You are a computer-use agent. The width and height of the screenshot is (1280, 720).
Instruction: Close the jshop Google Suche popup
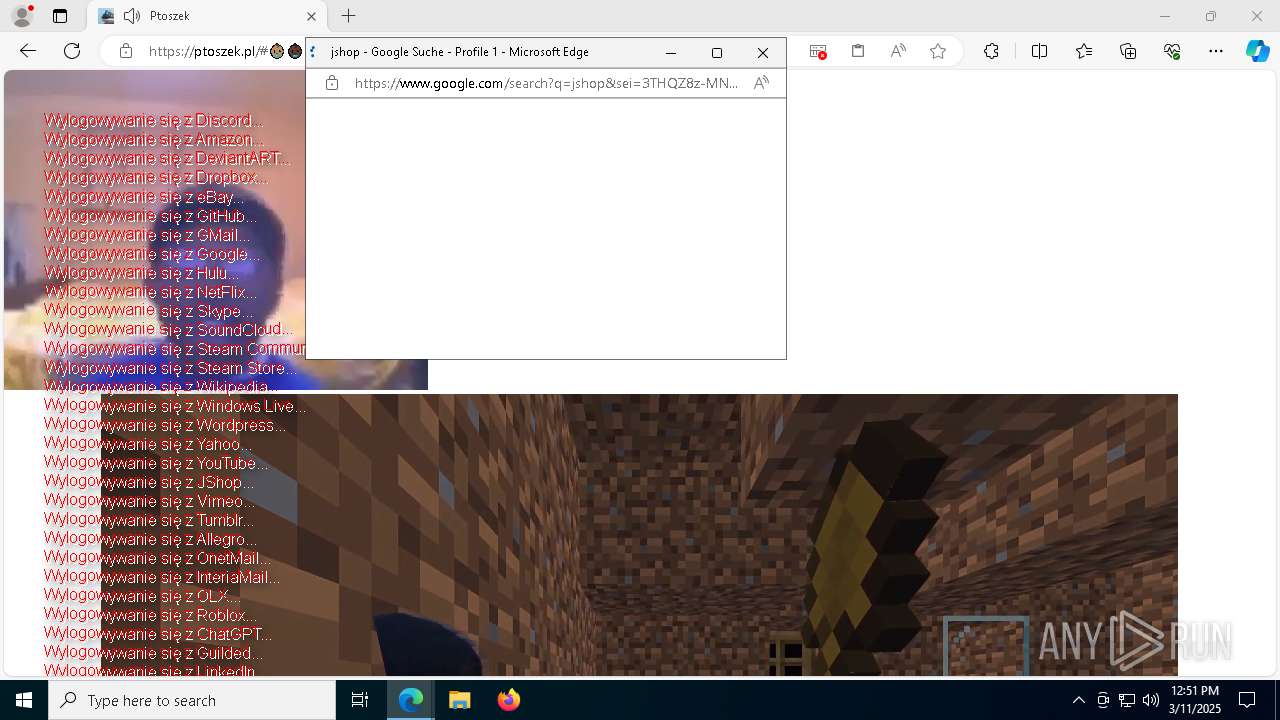(x=763, y=52)
